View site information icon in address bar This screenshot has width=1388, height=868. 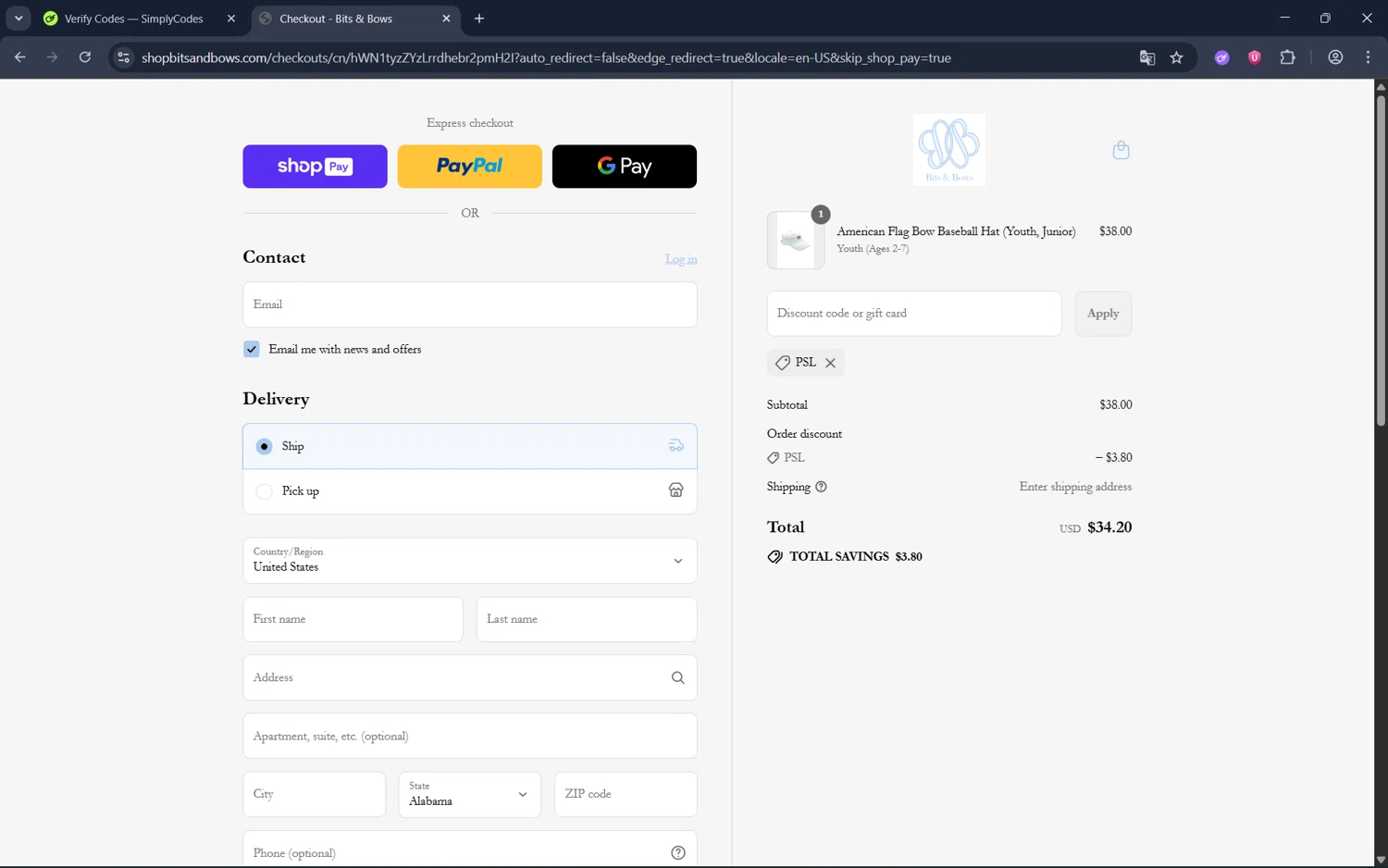[x=123, y=57]
